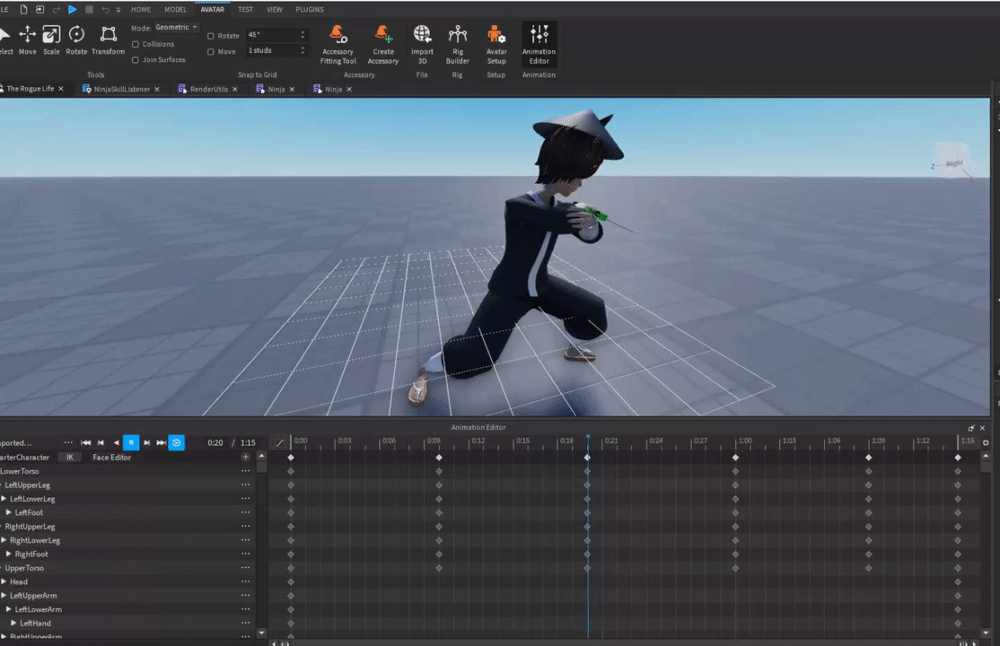Expand the LeftLowerLeg track

pyautogui.click(x=4, y=499)
